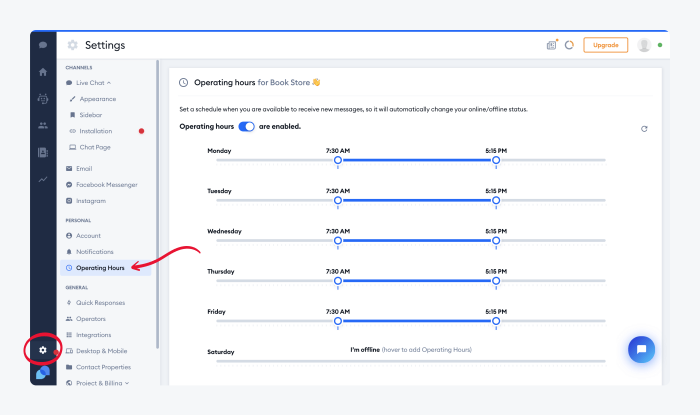The width and height of the screenshot is (700, 415).
Task: Click the 'for Book Store' project name
Action: click(x=283, y=83)
